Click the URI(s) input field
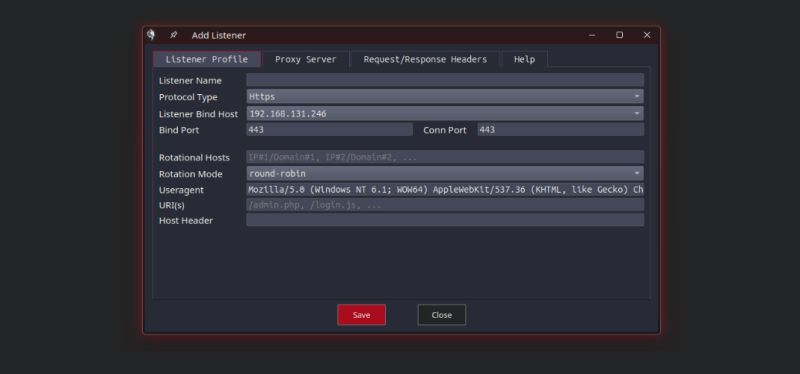The width and height of the screenshot is (800, 374). (445, 205)
